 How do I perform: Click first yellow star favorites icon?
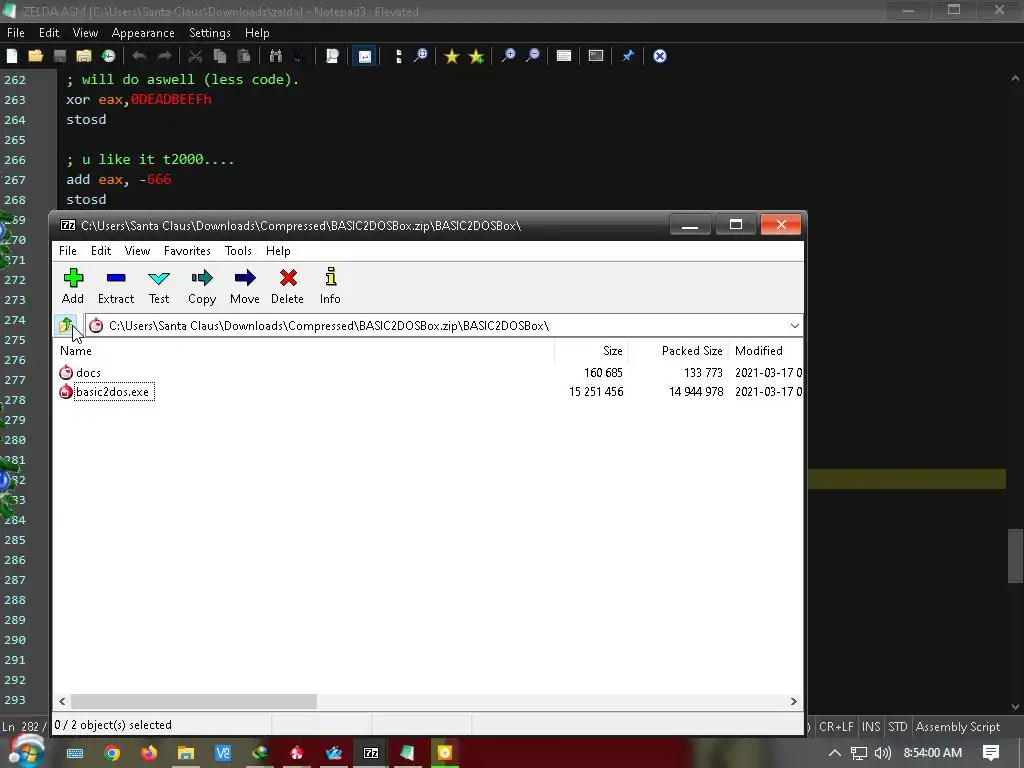(451, 56)
